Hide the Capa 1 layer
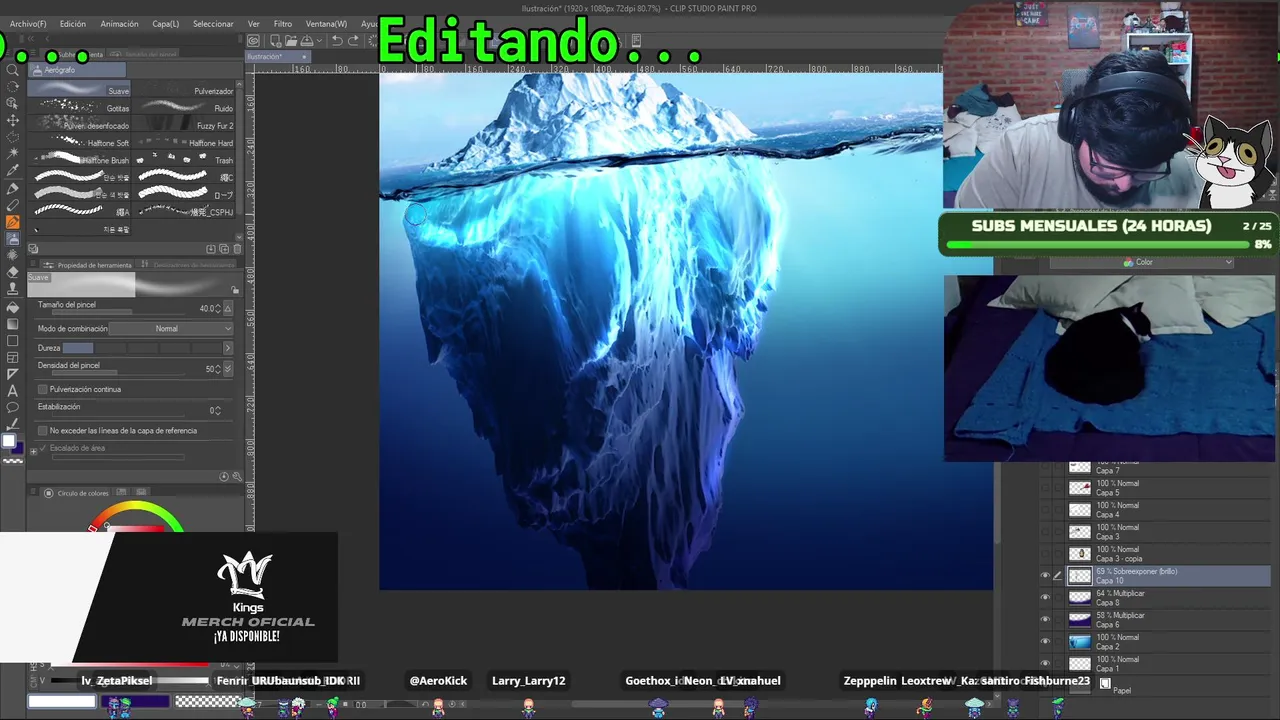This screenshot has width=1280, height=720. tap(1045, 663)
